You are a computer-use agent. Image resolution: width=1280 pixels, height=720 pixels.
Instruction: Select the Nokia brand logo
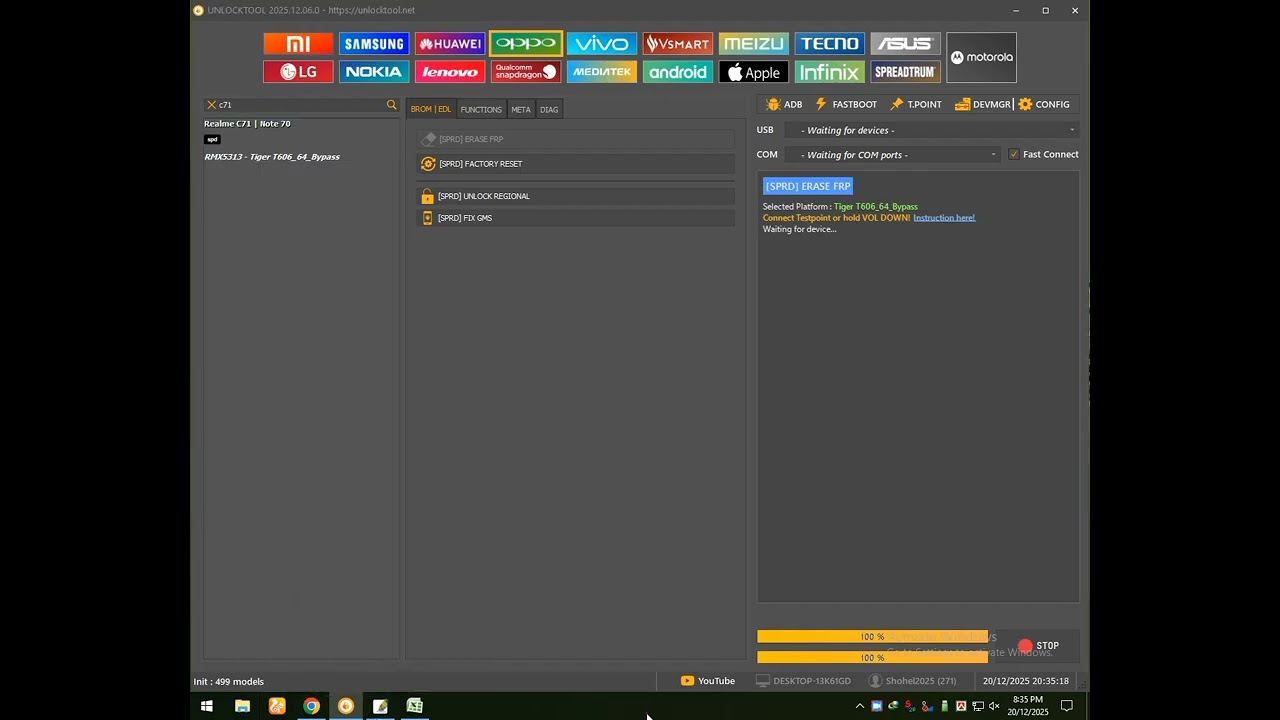[x=374, y=72]
